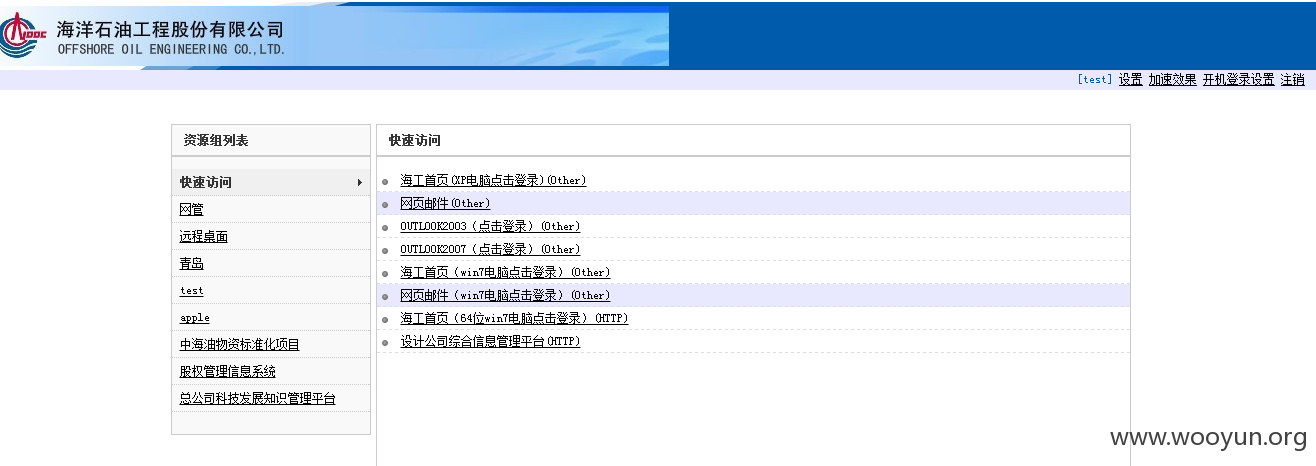The height and width of the screenshot is (466, 1316).
Task: Open 设置 in the top bar
Action: [x=1130, y=80]
